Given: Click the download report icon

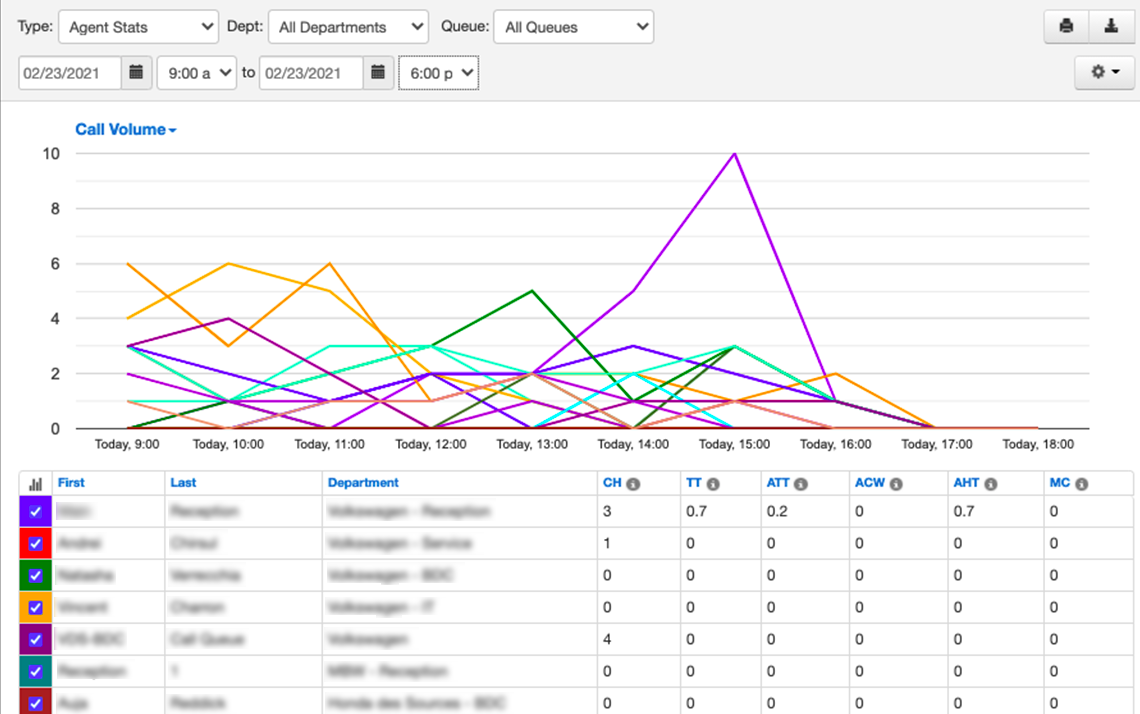Looking at the screenshot, I should click(x=1111, y=27).
